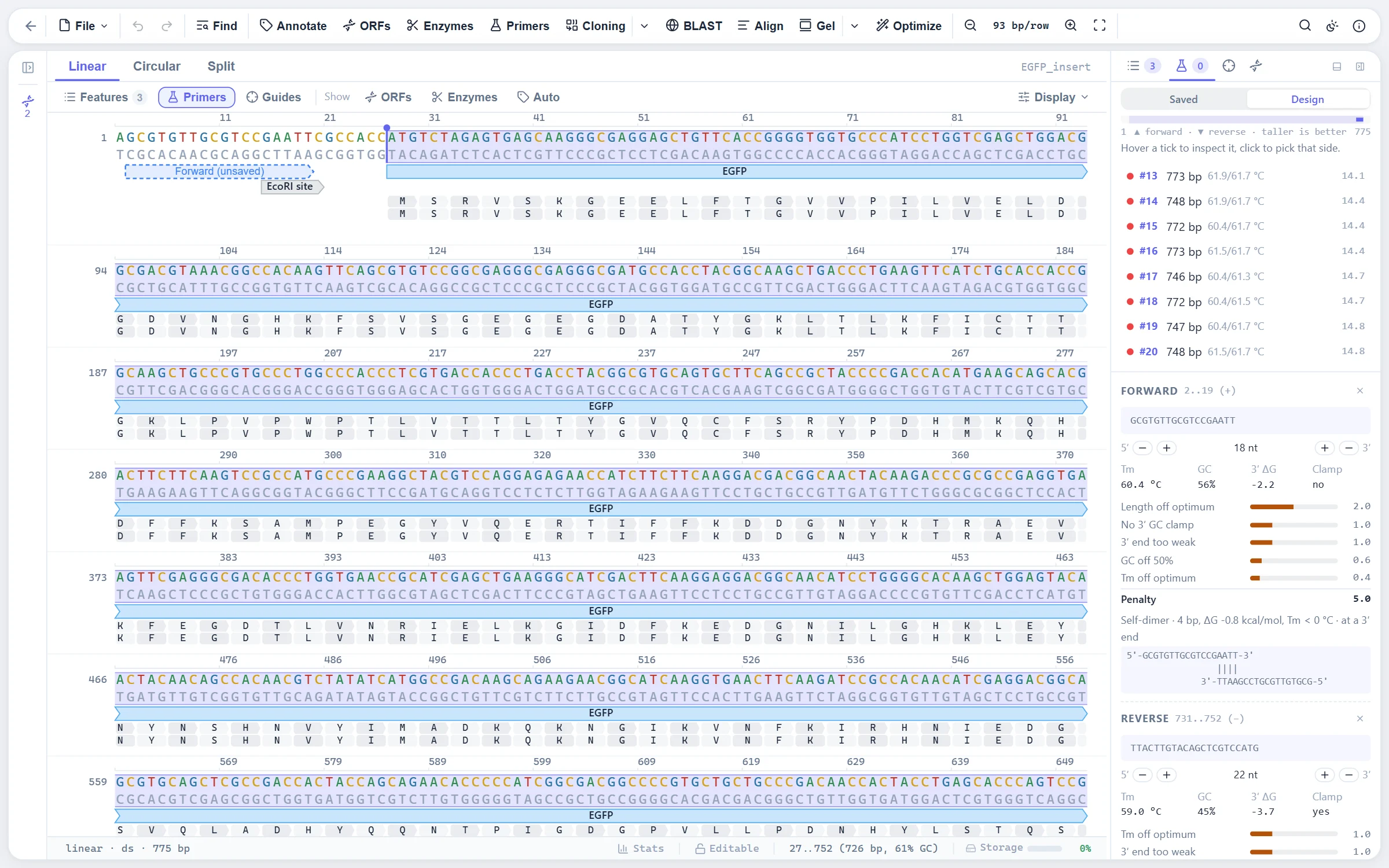Click the undo arrow icon
The image size is (1389, 868).
[138, 25]
